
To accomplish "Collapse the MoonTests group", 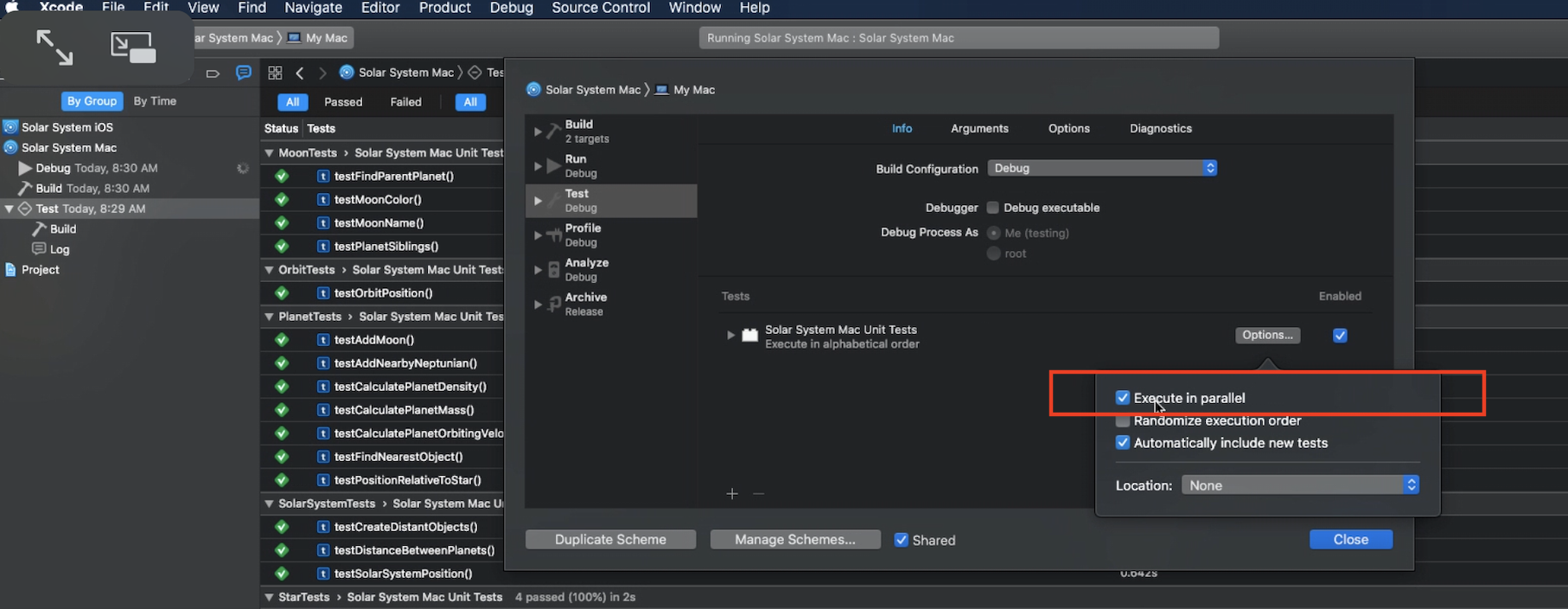I will click(269, 153).
